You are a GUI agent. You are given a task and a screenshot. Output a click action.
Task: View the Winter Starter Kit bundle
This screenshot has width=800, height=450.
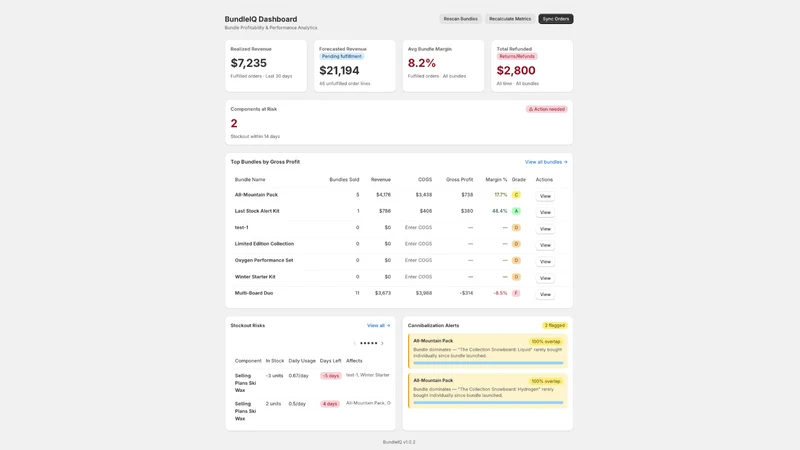pyautogui.click(x=545, y=278)
